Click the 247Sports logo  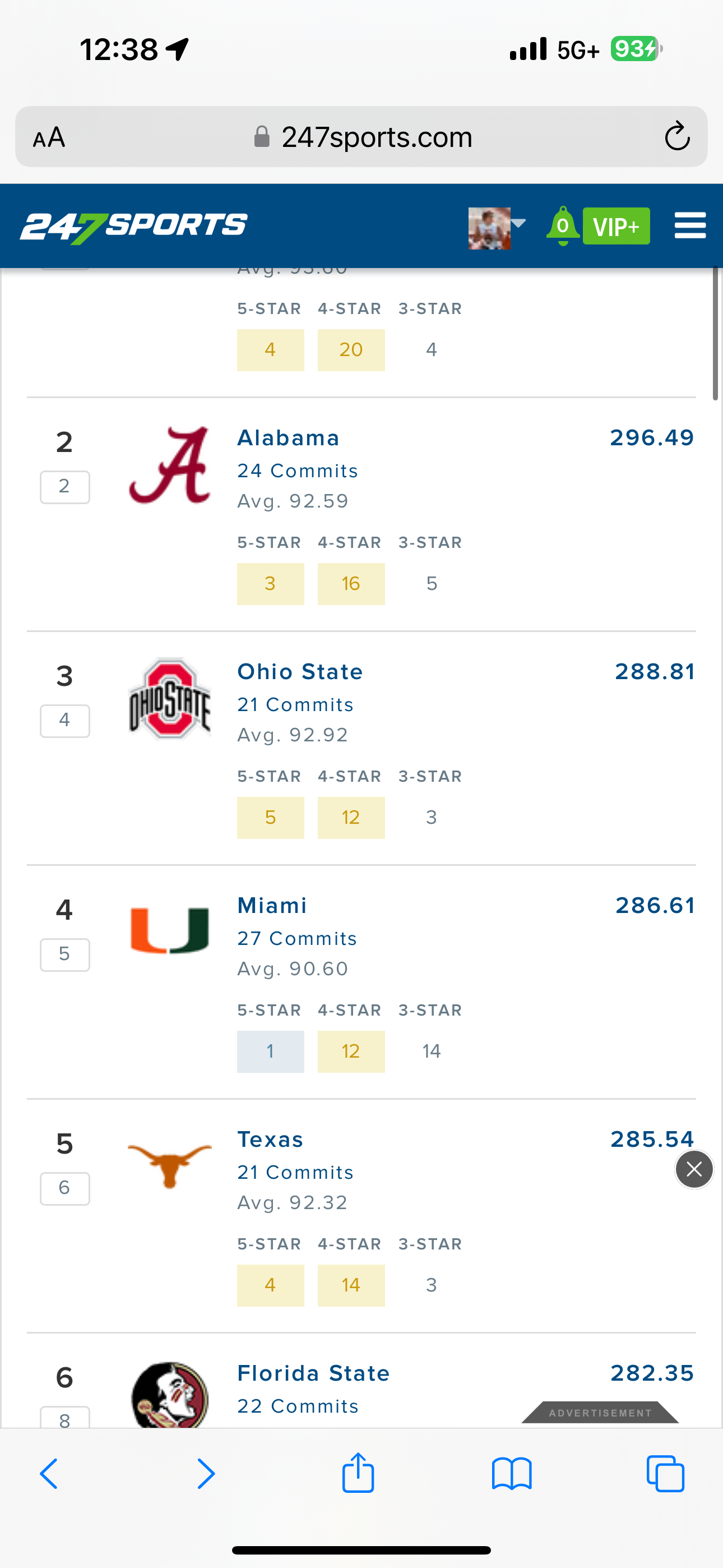point(134,227)
